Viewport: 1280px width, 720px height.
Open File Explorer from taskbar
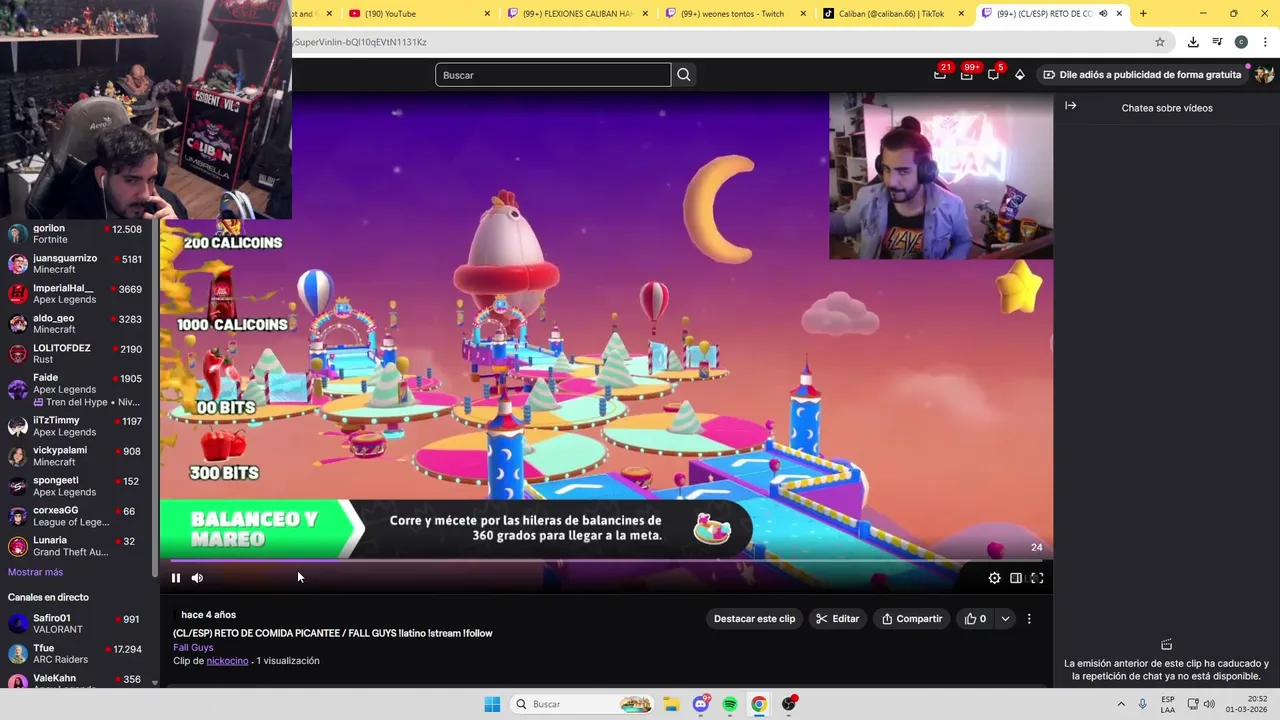point(671,704)
